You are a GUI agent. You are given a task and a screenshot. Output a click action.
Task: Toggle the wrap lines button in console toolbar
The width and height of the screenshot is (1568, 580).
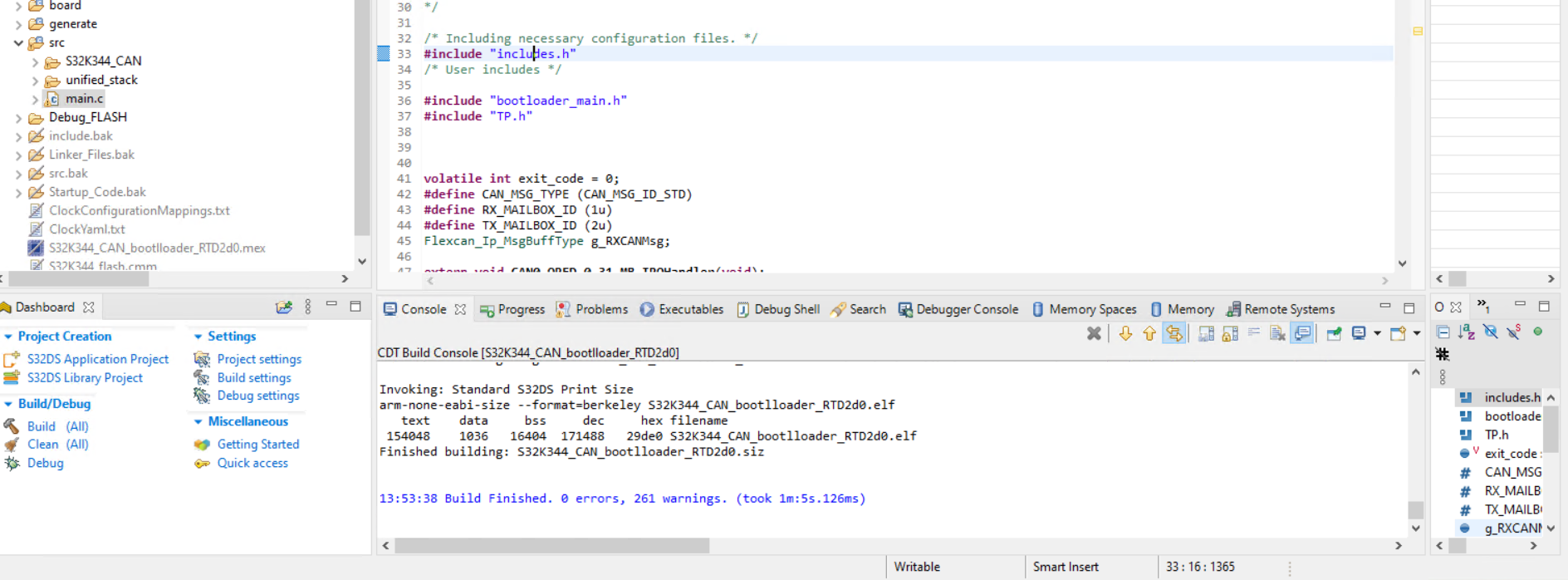coord(1253,333)
